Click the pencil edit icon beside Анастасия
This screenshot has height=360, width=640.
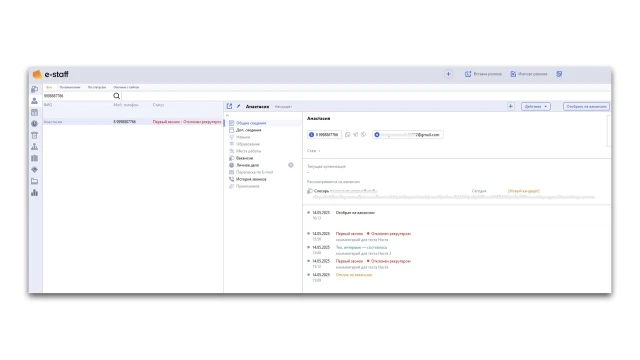[238, 106]
